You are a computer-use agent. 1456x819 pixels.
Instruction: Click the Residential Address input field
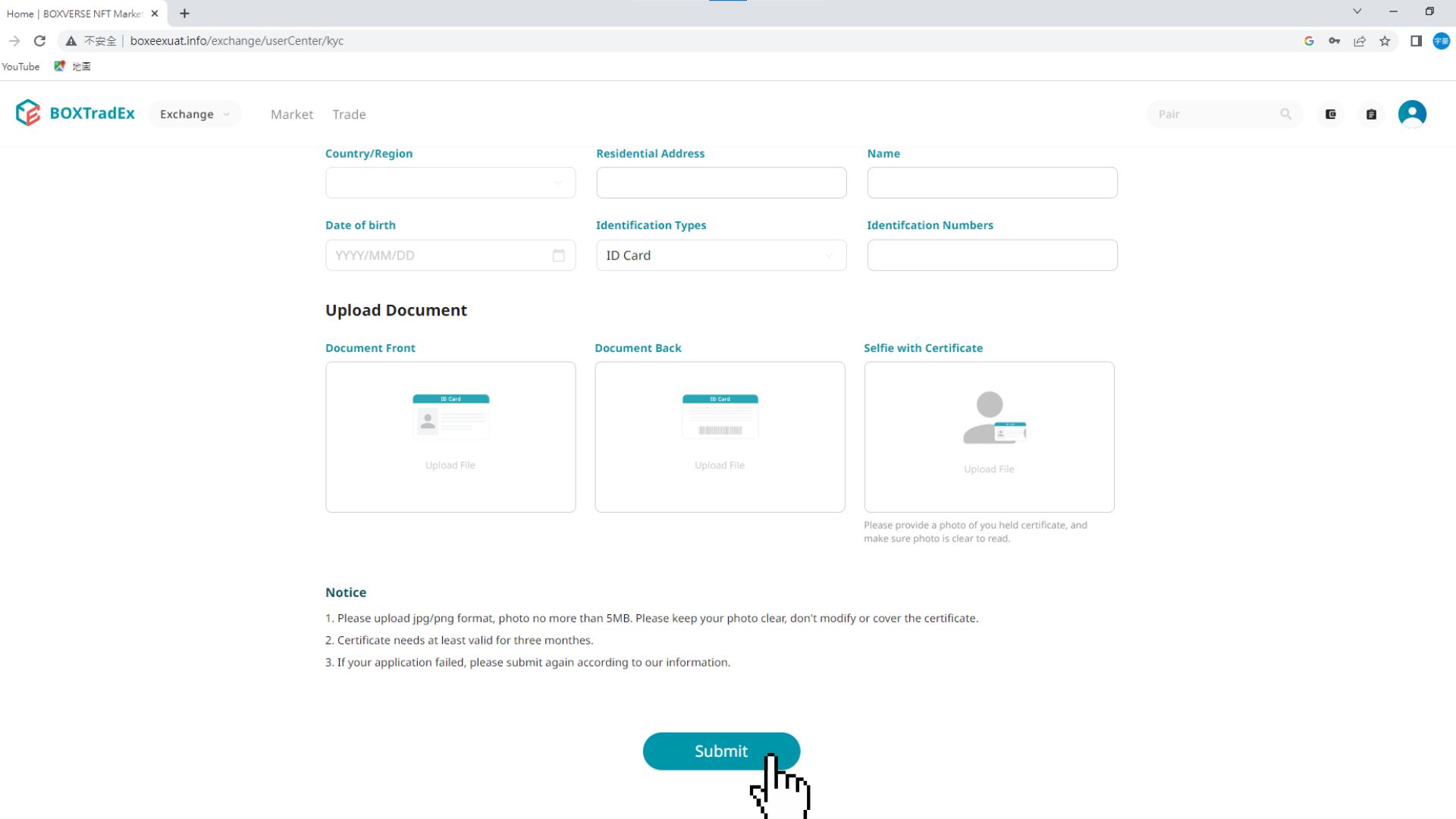(720, 183)
